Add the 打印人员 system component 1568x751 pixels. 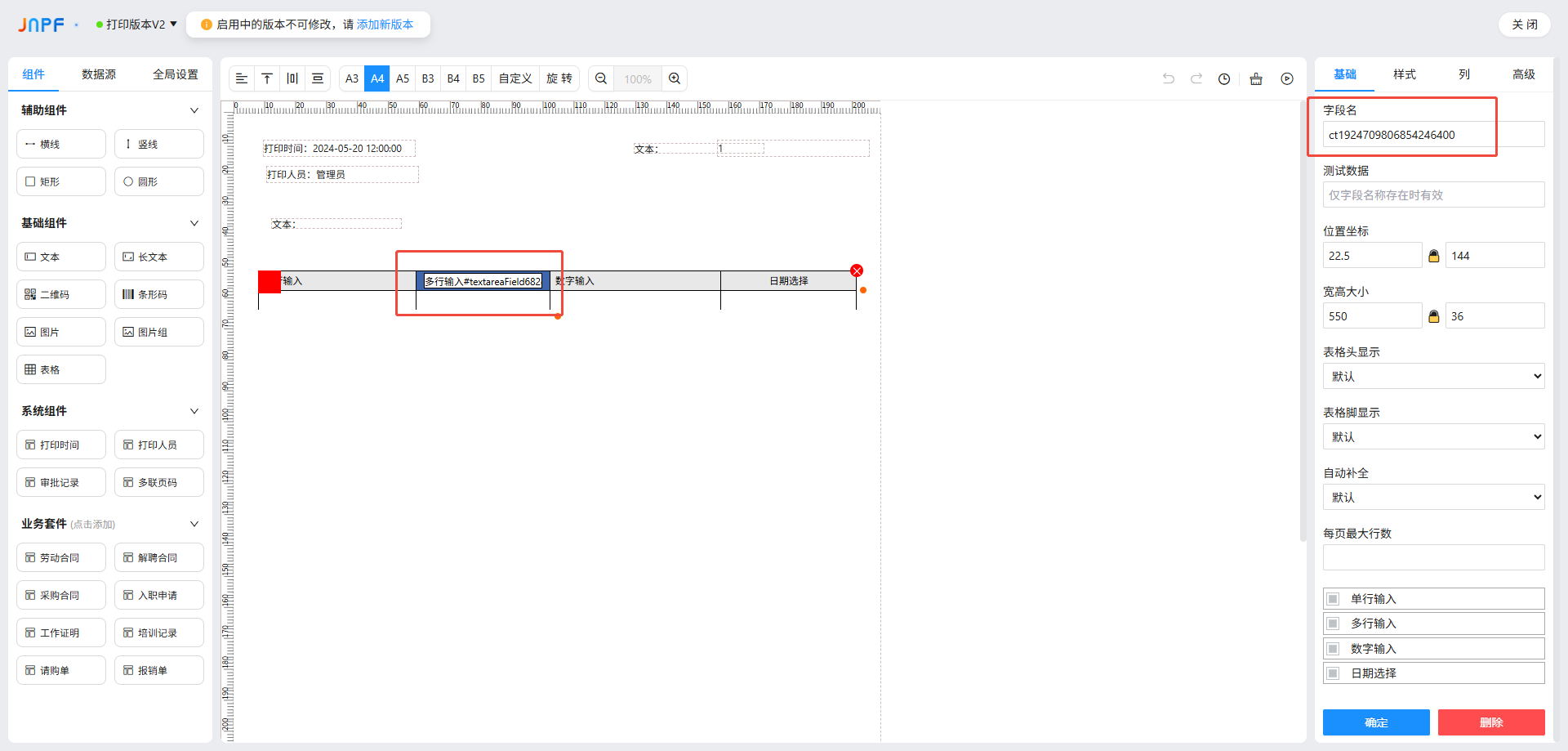[159, 445]
